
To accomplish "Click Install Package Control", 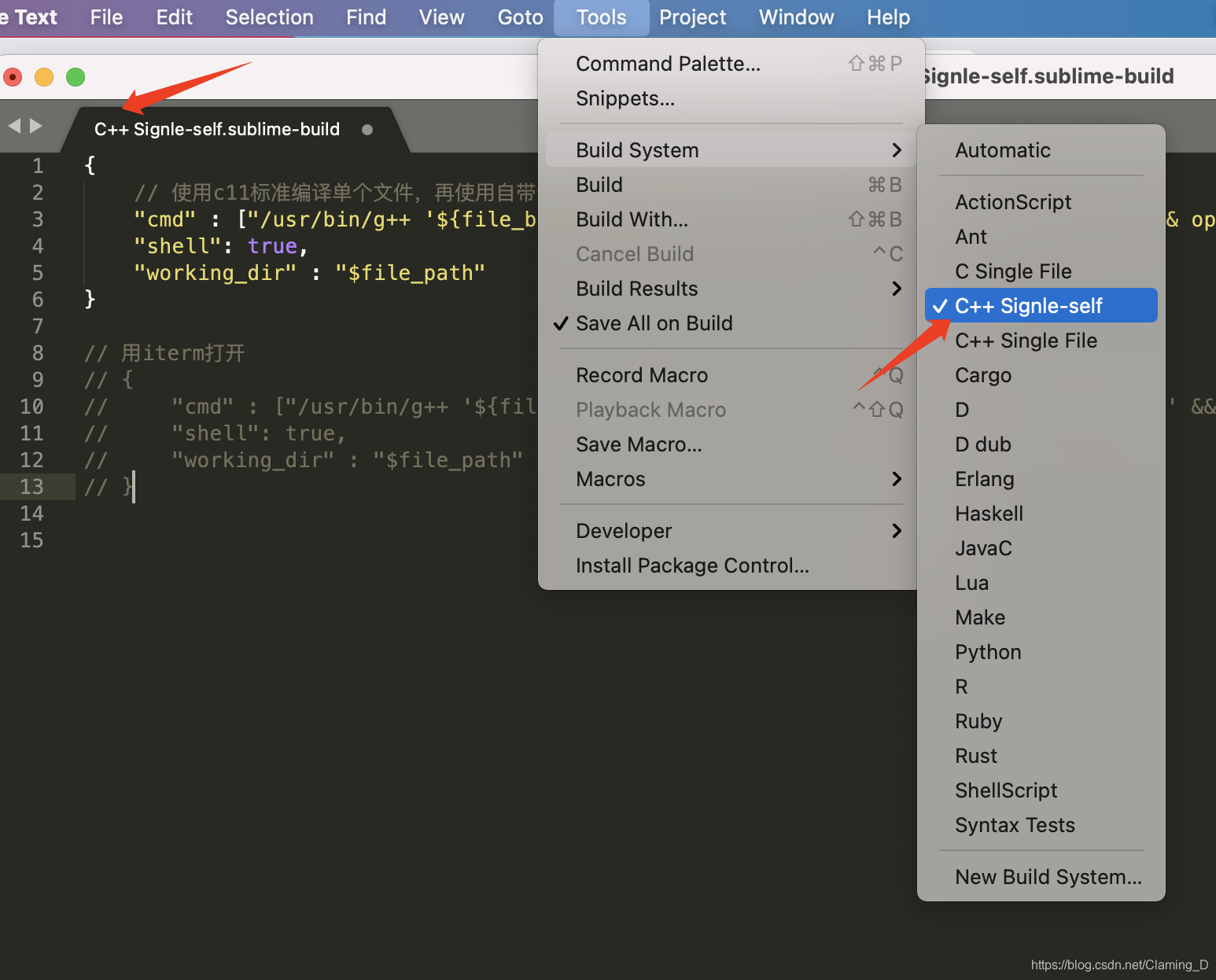I will tap(731, 566).
